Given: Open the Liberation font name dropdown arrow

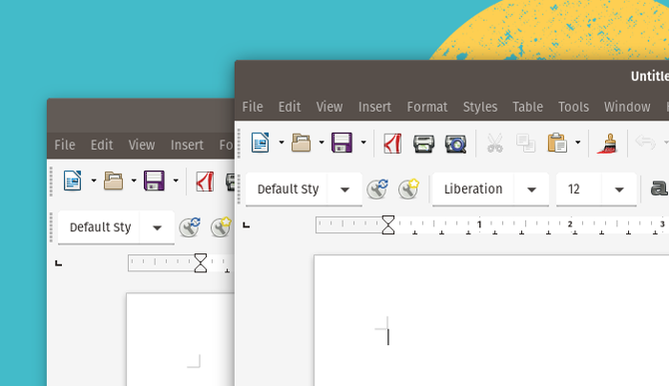Looking at the screenshot, I should [532, 189].
